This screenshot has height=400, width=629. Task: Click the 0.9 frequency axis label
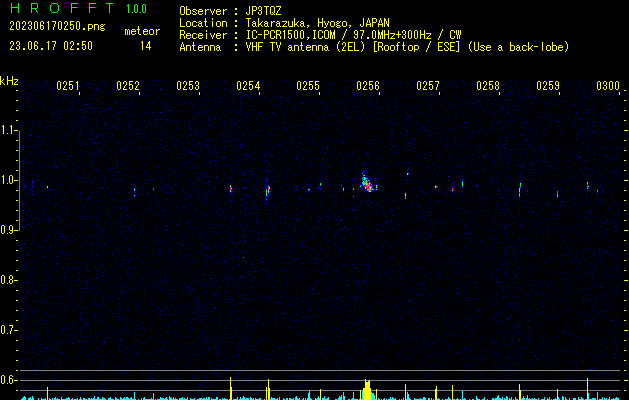coord(9,230)
